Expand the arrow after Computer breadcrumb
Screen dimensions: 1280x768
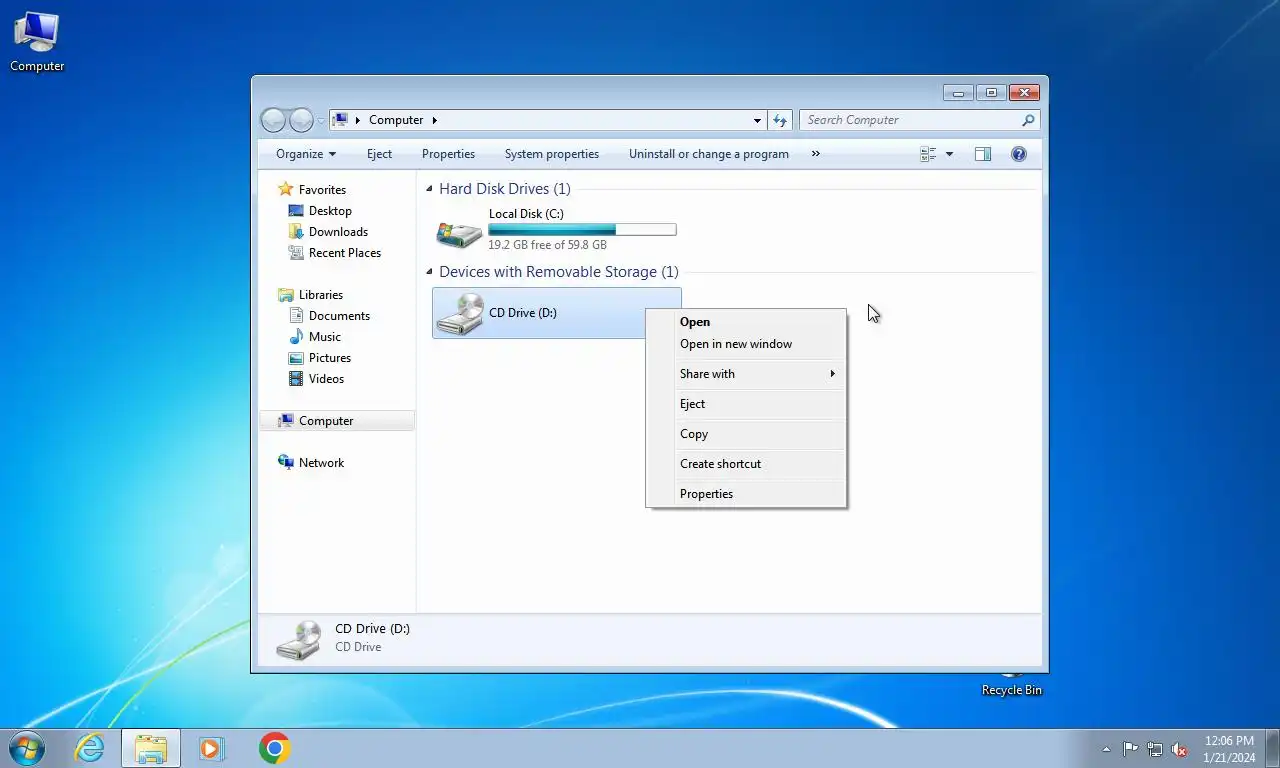(434, 120)
